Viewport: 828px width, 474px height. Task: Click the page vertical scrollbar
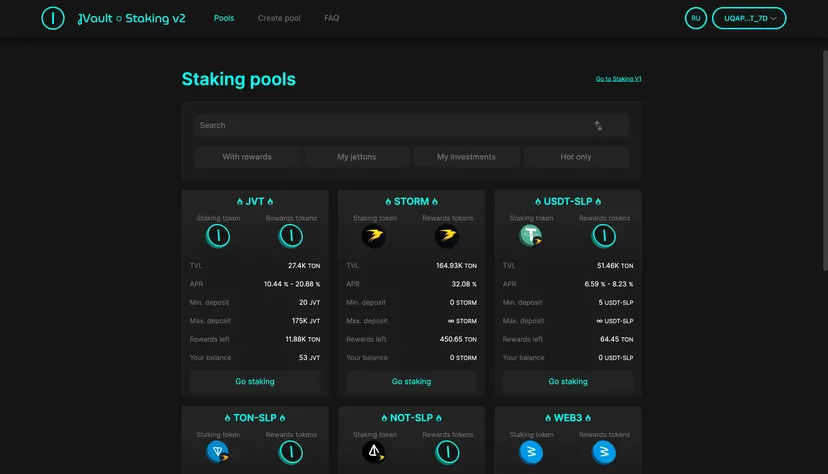(x=825, y=161)
